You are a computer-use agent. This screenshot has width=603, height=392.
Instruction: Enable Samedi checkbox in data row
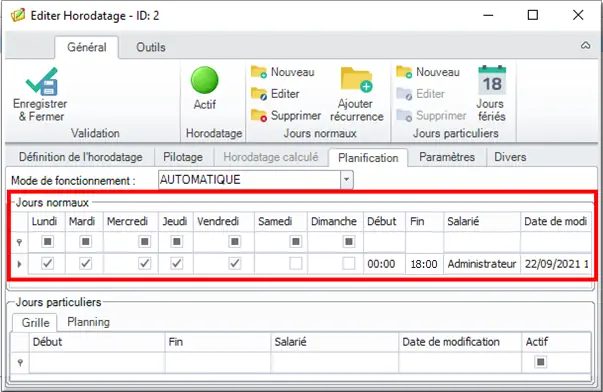(296, 264)
